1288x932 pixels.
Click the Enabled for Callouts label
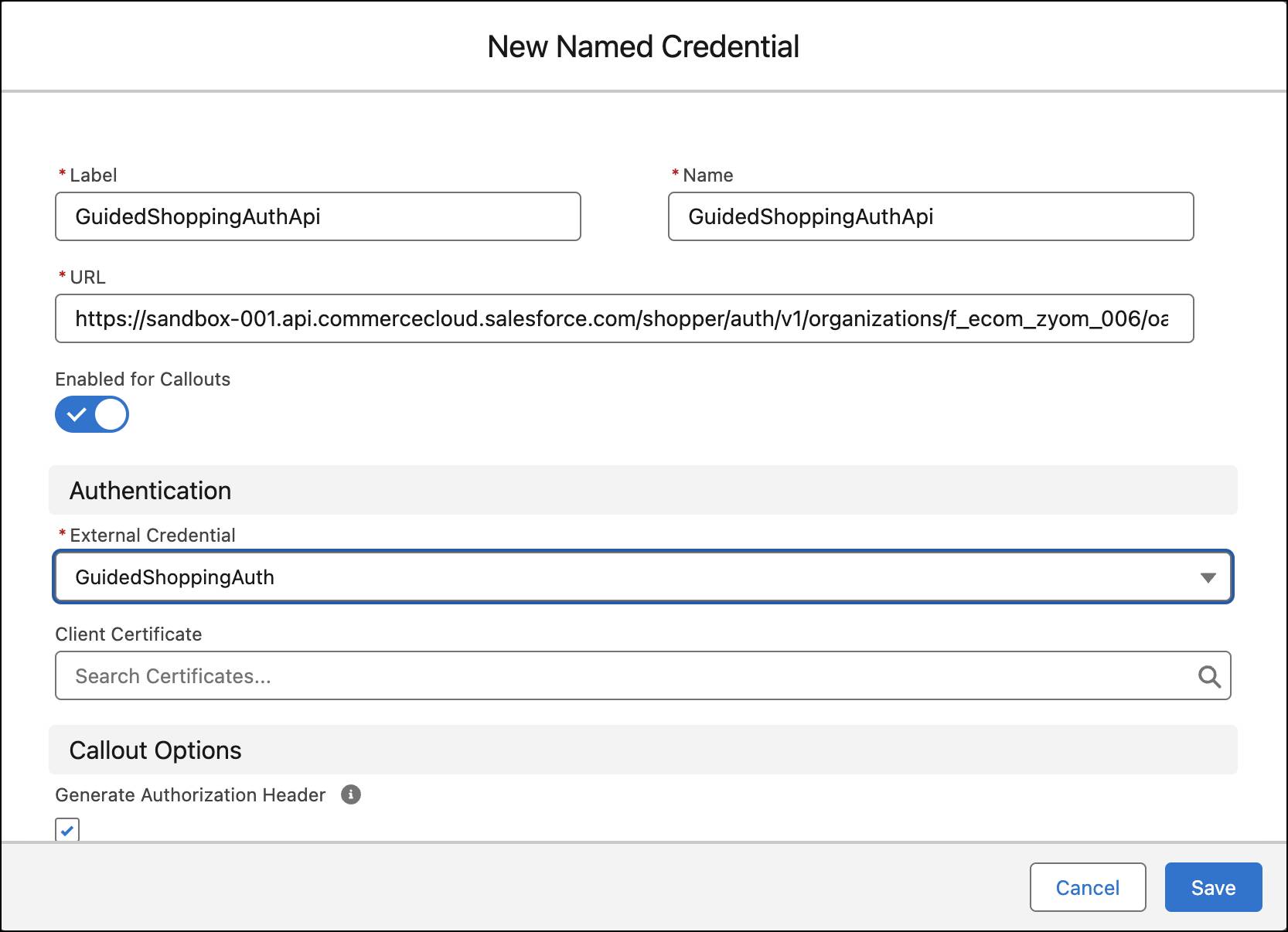point(143,379)
